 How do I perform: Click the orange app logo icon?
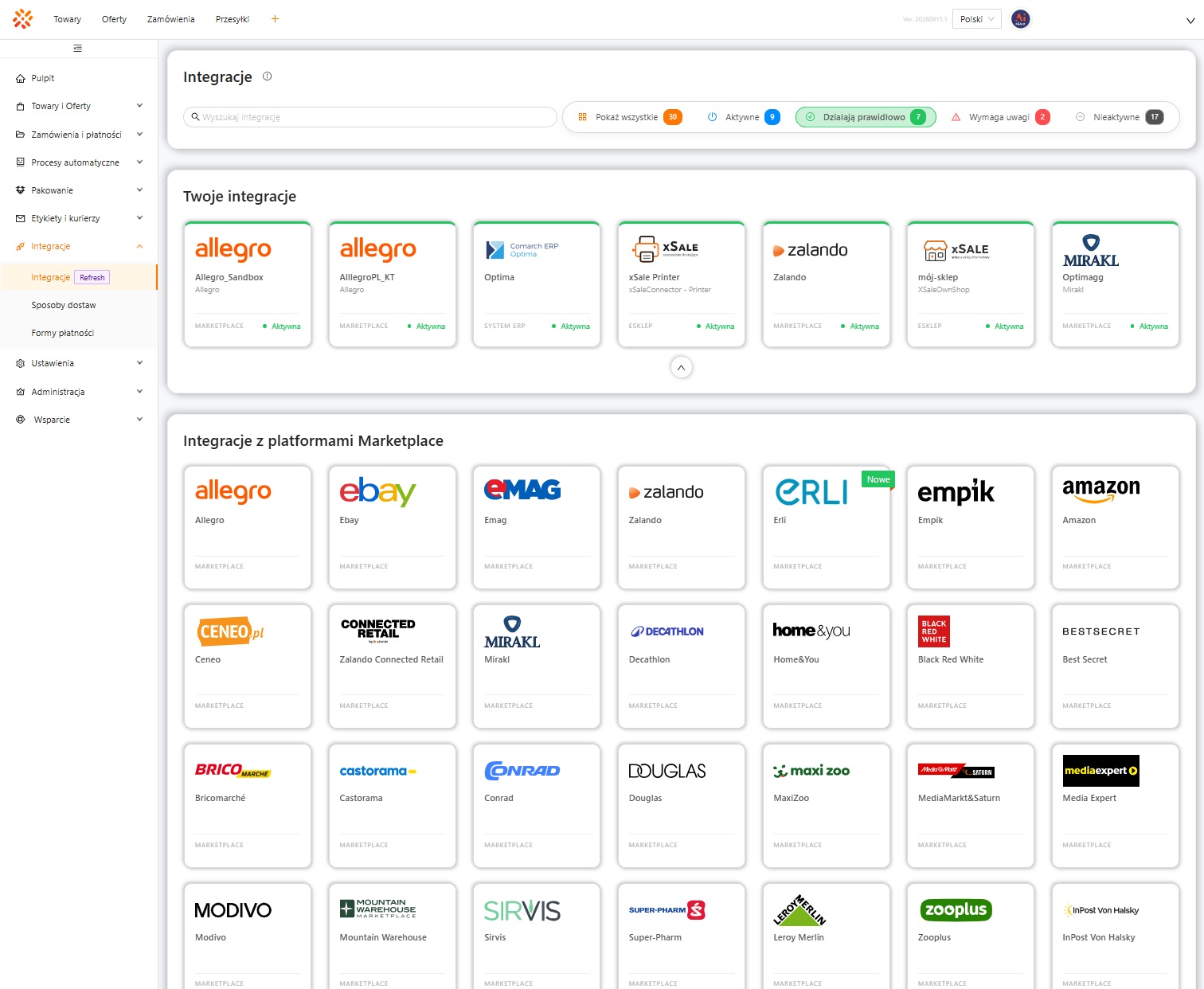click(22, 19)
